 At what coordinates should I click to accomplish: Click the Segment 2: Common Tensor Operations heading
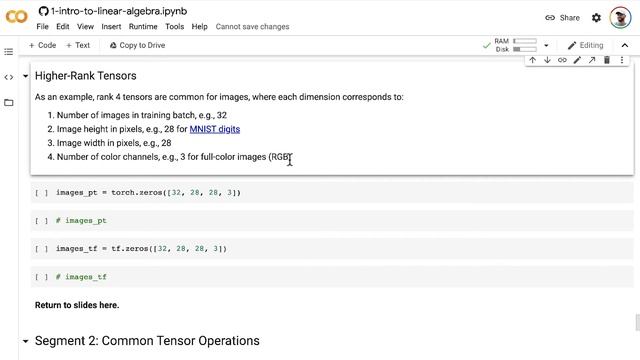(147, 341)
